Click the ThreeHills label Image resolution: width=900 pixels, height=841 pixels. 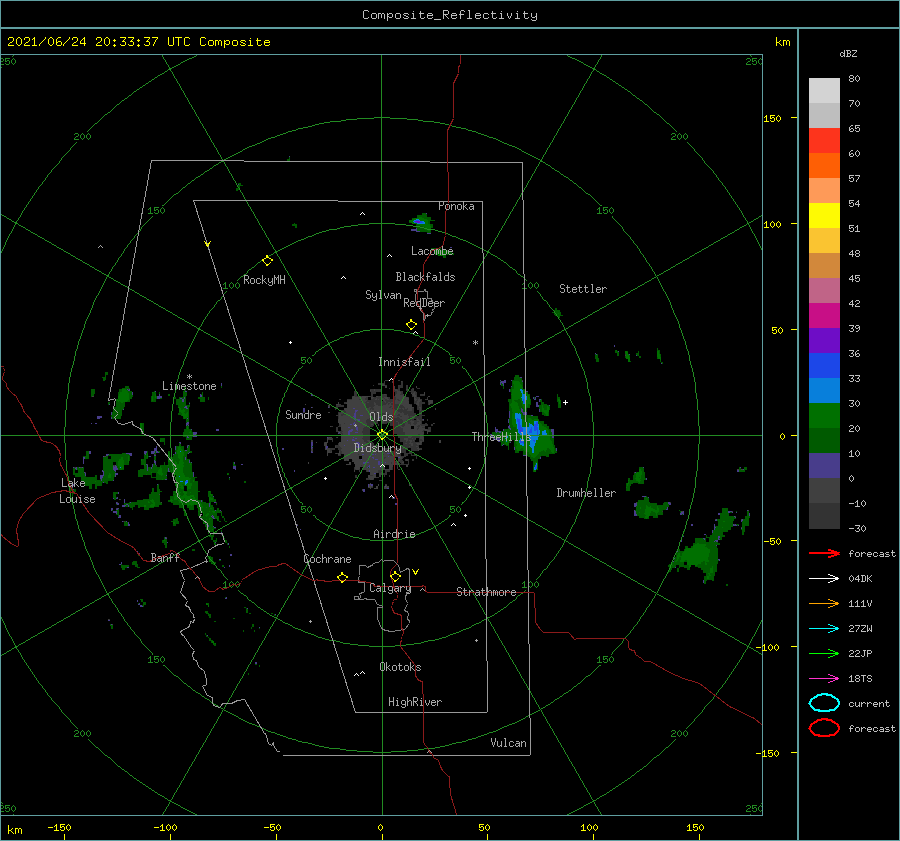coord(502,437)
